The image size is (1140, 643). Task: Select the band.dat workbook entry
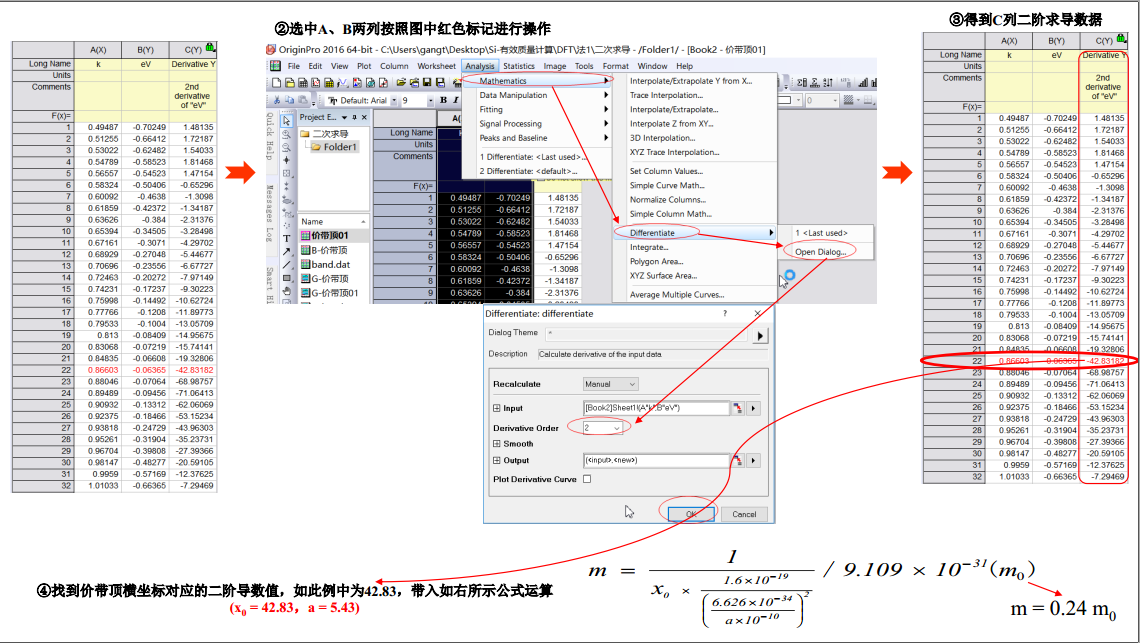[x=325, y=264]
